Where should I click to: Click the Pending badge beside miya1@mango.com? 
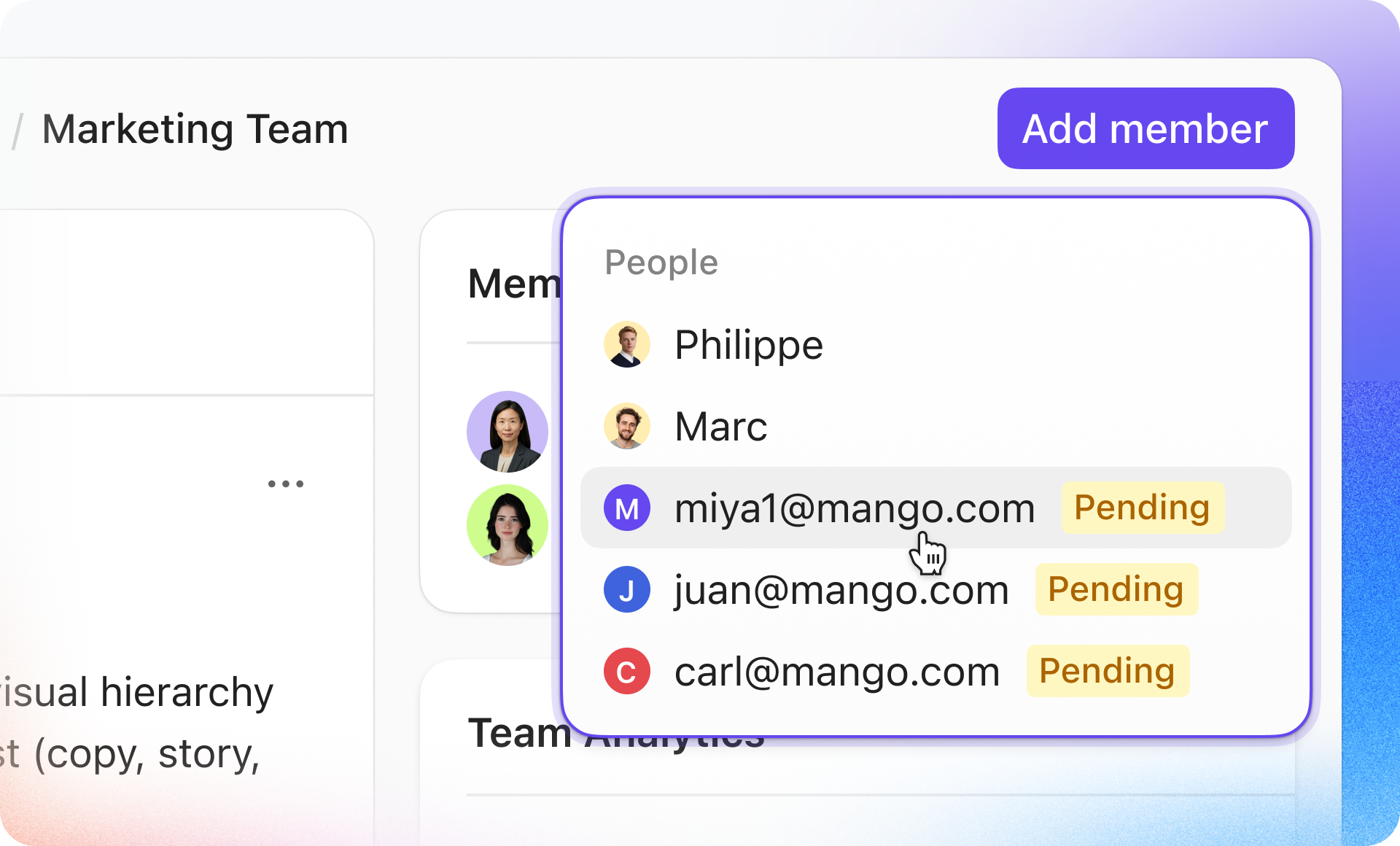[1142, 508]
